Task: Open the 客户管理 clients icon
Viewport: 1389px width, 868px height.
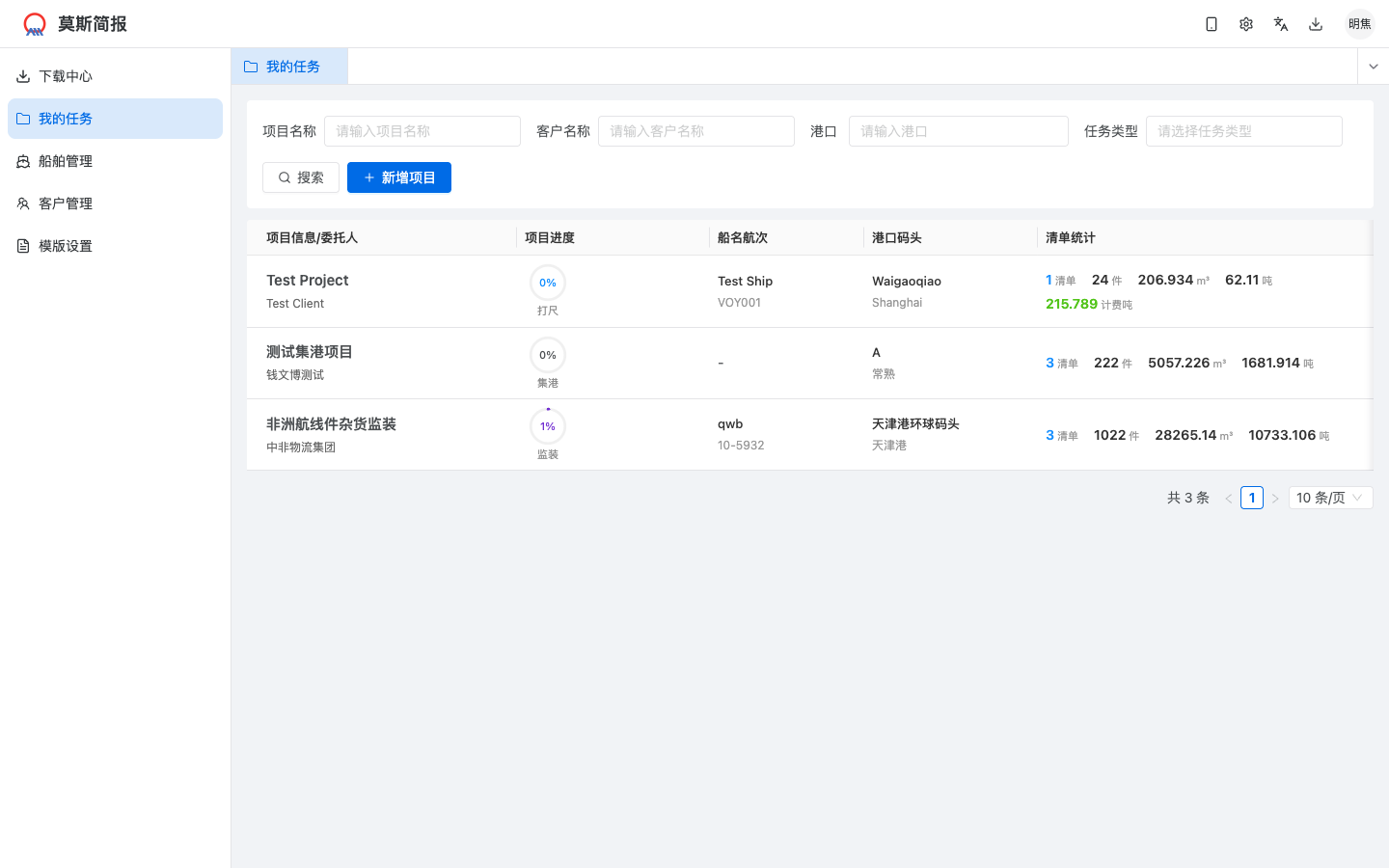Action: 22,203
